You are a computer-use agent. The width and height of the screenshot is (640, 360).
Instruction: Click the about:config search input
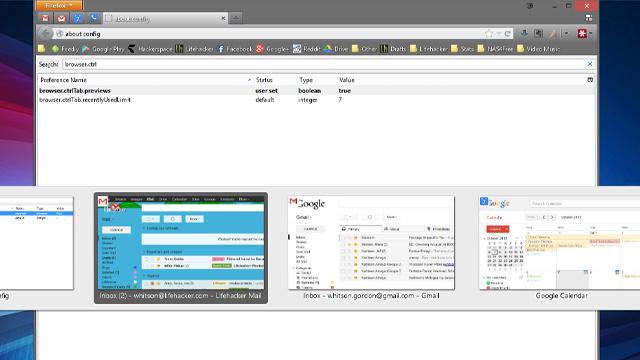tap(324, 64)
